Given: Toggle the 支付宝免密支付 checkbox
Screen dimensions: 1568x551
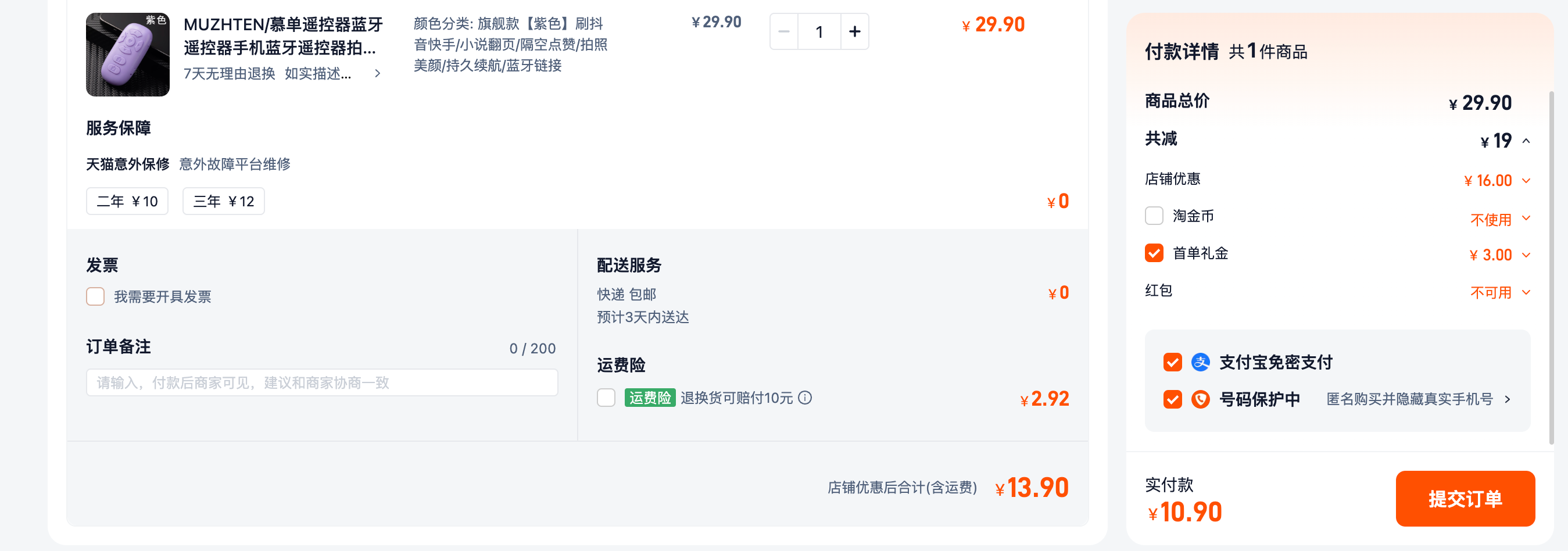Looking at the screenshot, I should (x=1172, y=362).
